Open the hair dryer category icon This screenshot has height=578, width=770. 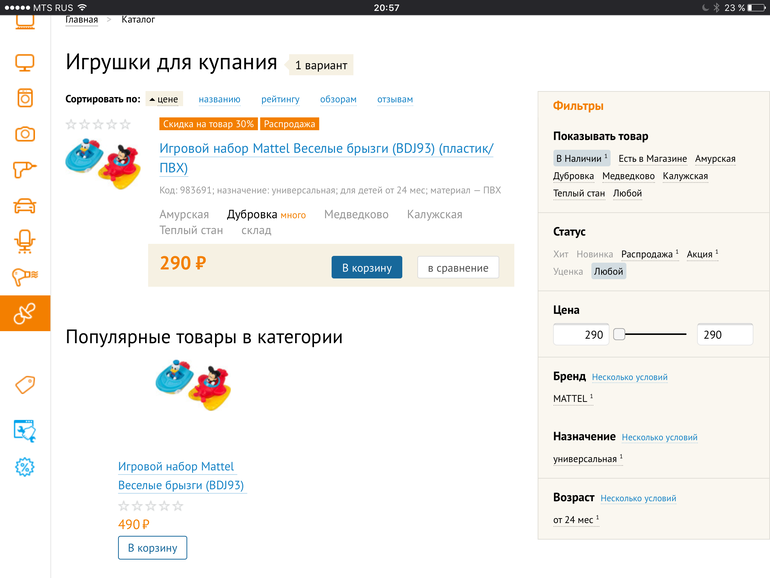click(x=25, y=277)
